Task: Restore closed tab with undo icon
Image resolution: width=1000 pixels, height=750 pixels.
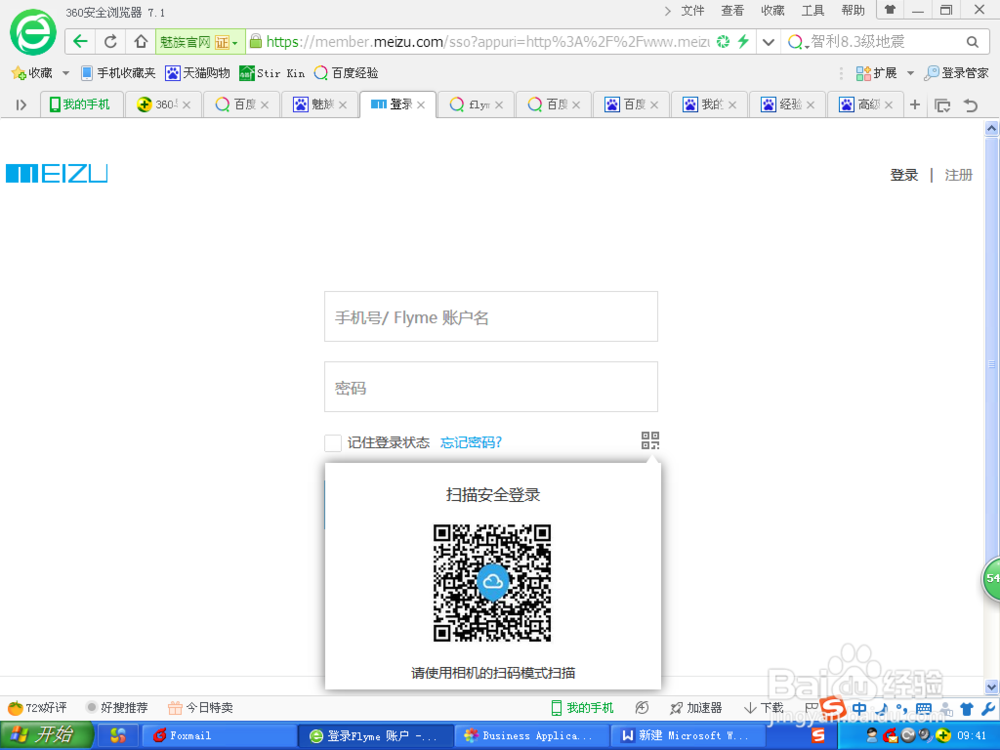Action: [971, 105]
